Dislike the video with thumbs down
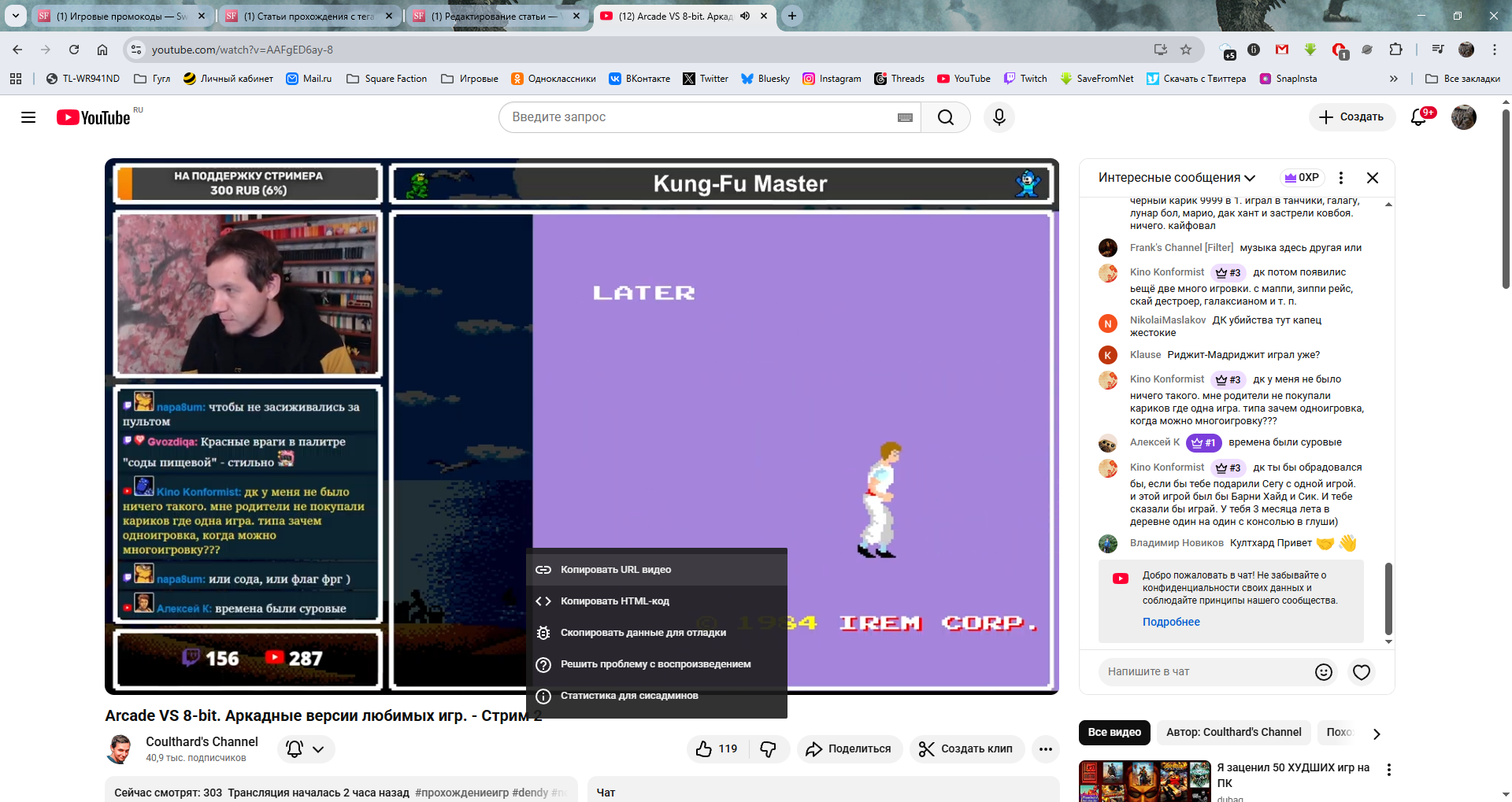Image resolution: width=1512 pixels, height=802 pixels. coord(769,748)
